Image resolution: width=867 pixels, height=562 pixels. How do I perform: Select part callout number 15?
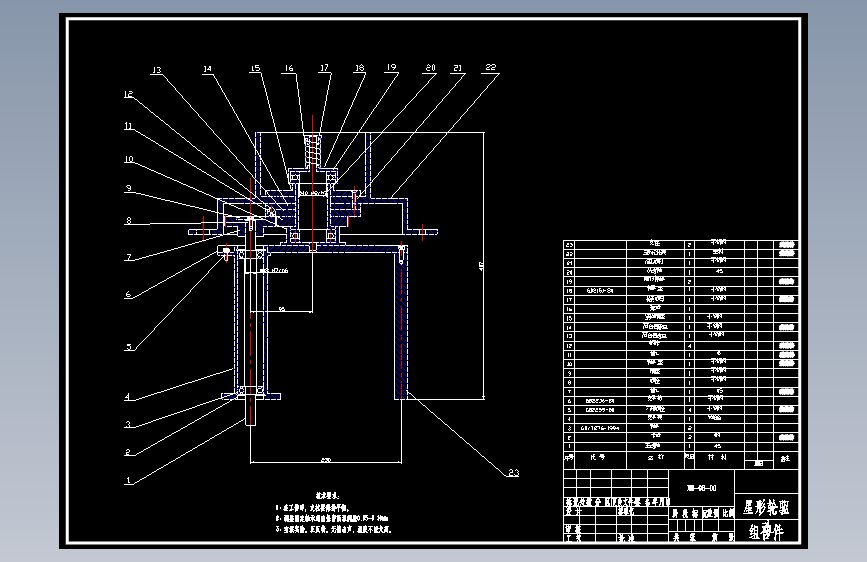[255, 68]
